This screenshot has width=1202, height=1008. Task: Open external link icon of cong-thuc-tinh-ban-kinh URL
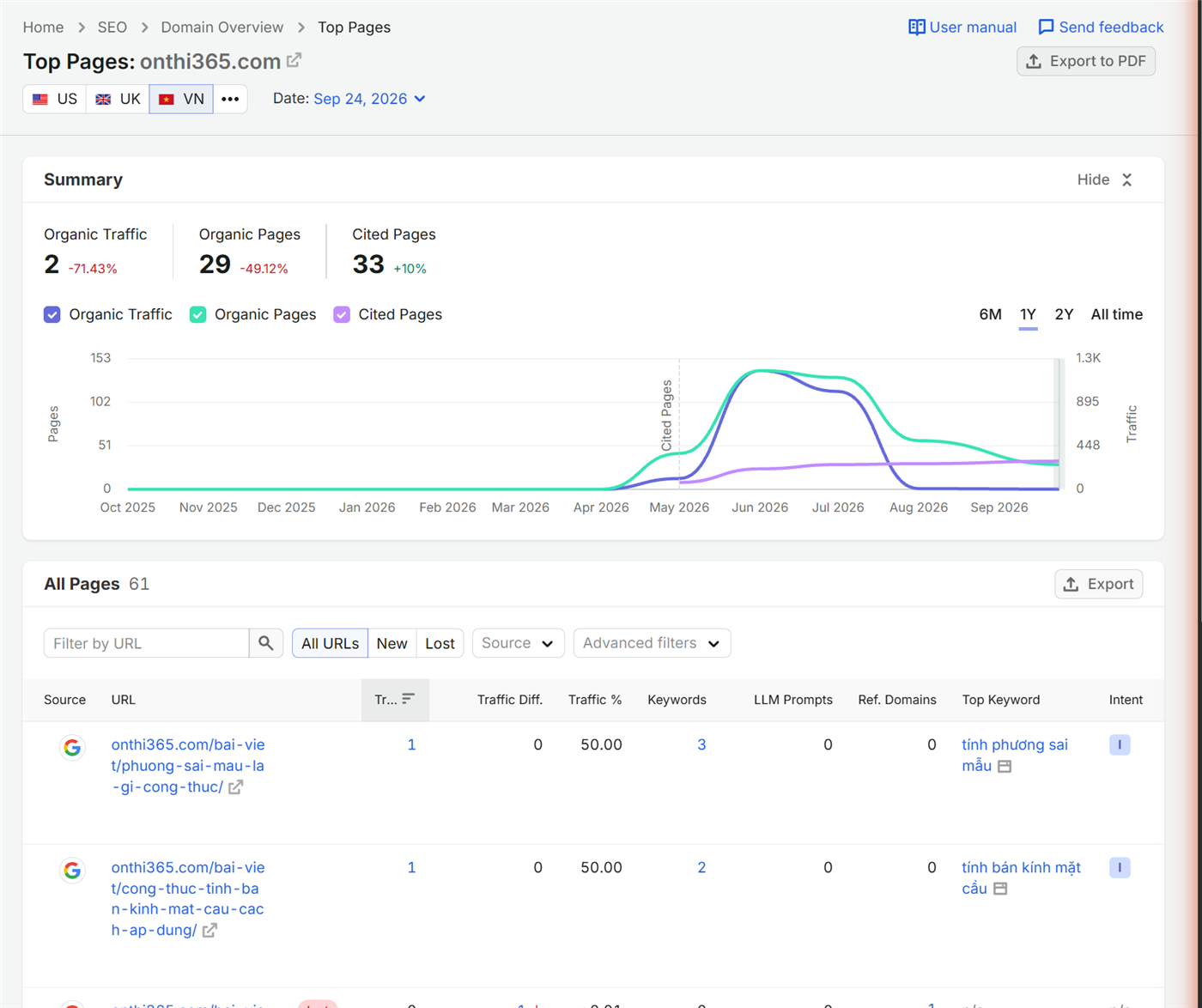point(209,931)
